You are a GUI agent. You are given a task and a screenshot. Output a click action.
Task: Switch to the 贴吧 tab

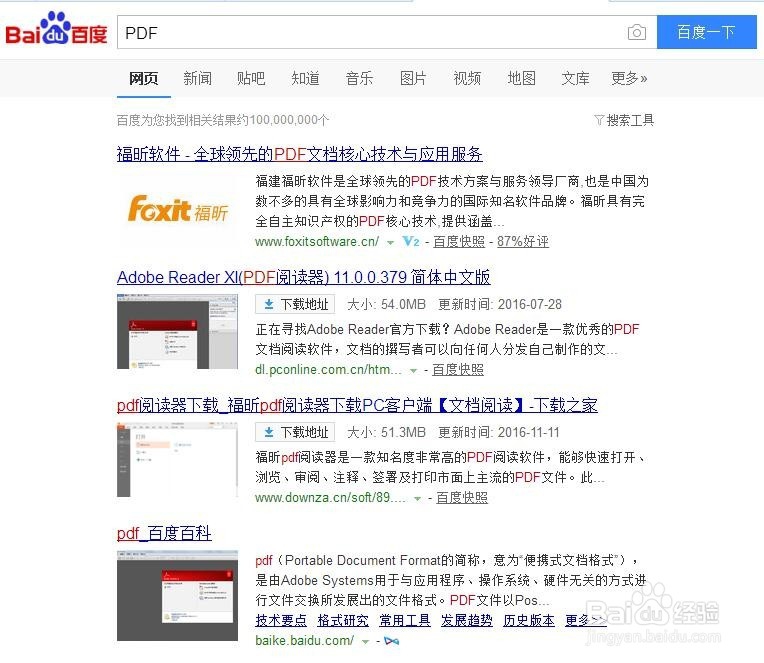[x=251, y=78]
